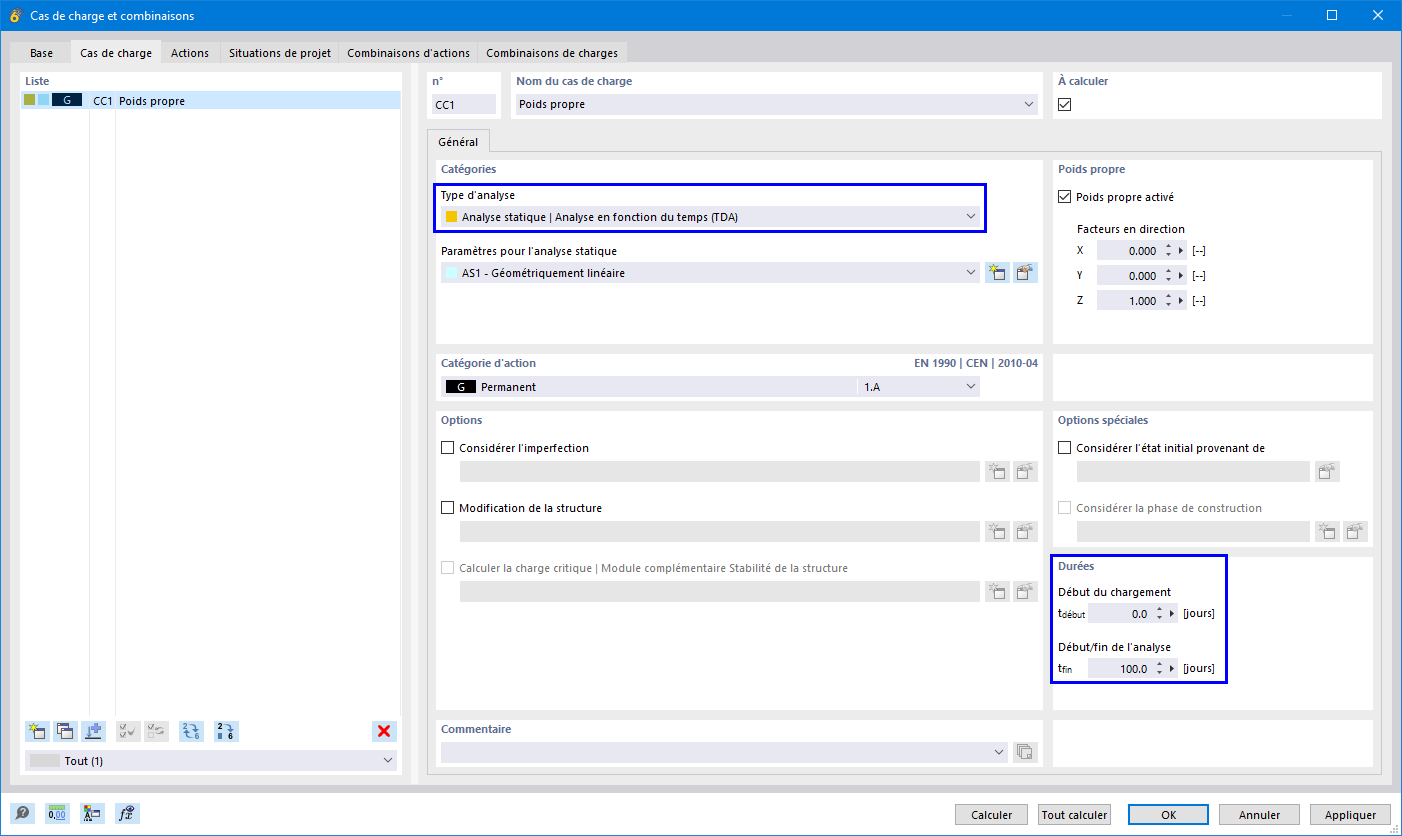The height and width of the screenshot is (836, 1402).
Task: Open the Combinaisons d'actions tab
Action: [x=408, y=53]
